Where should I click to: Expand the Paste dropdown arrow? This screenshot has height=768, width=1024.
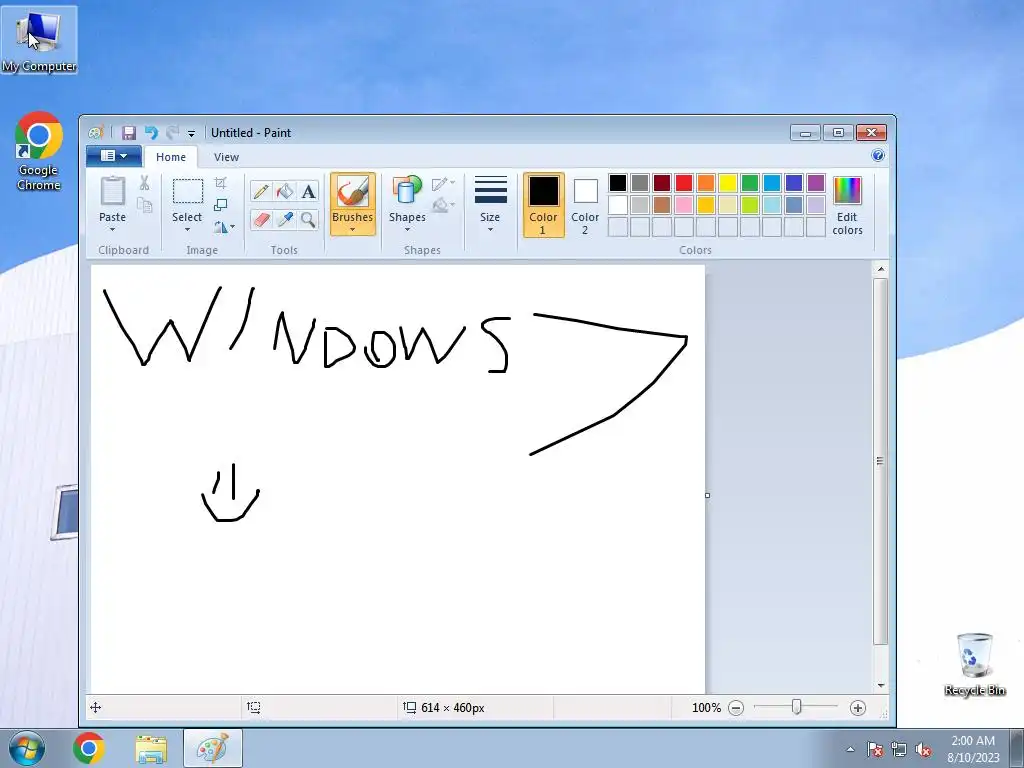[x=112, y=230]
